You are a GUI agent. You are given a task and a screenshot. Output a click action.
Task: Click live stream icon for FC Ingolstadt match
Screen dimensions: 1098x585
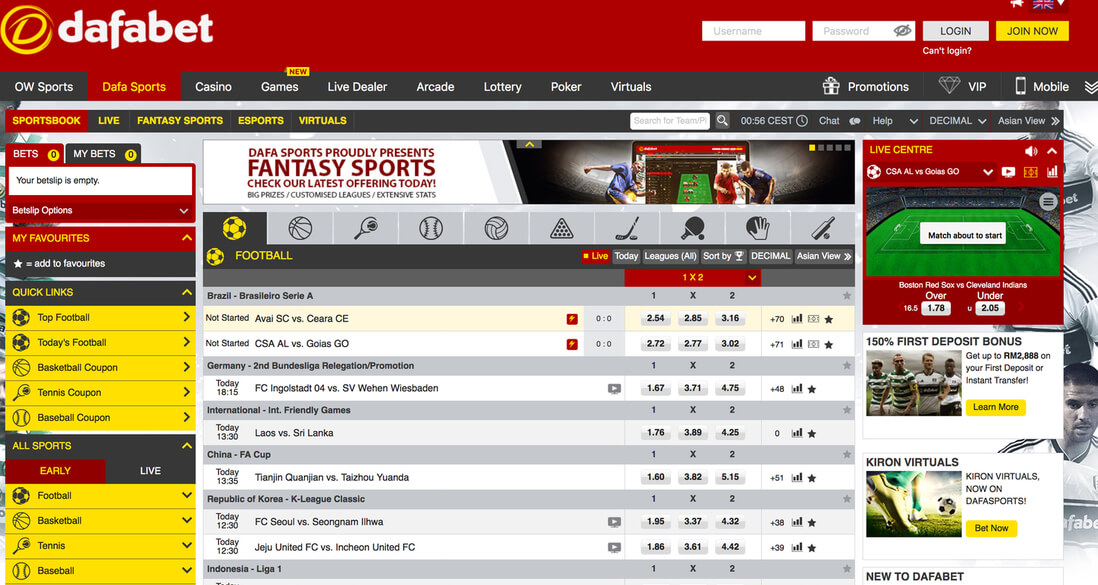[614, 389]
